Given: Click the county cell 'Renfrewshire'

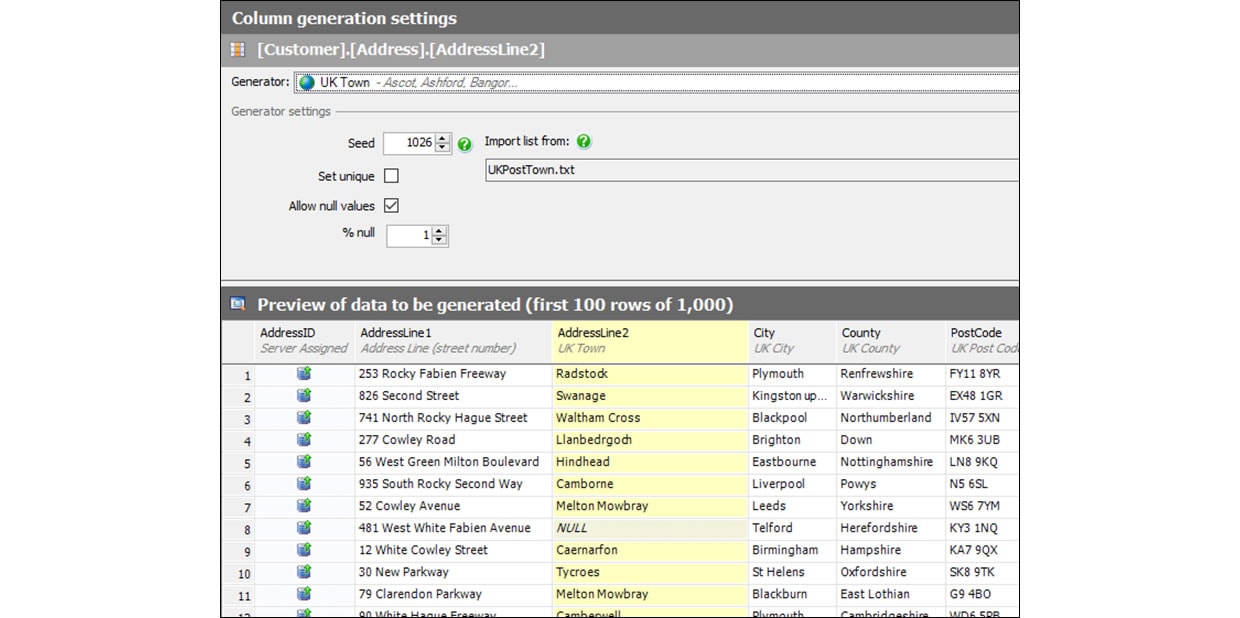Looking at the screenshot, I should [x=890, y=373].
